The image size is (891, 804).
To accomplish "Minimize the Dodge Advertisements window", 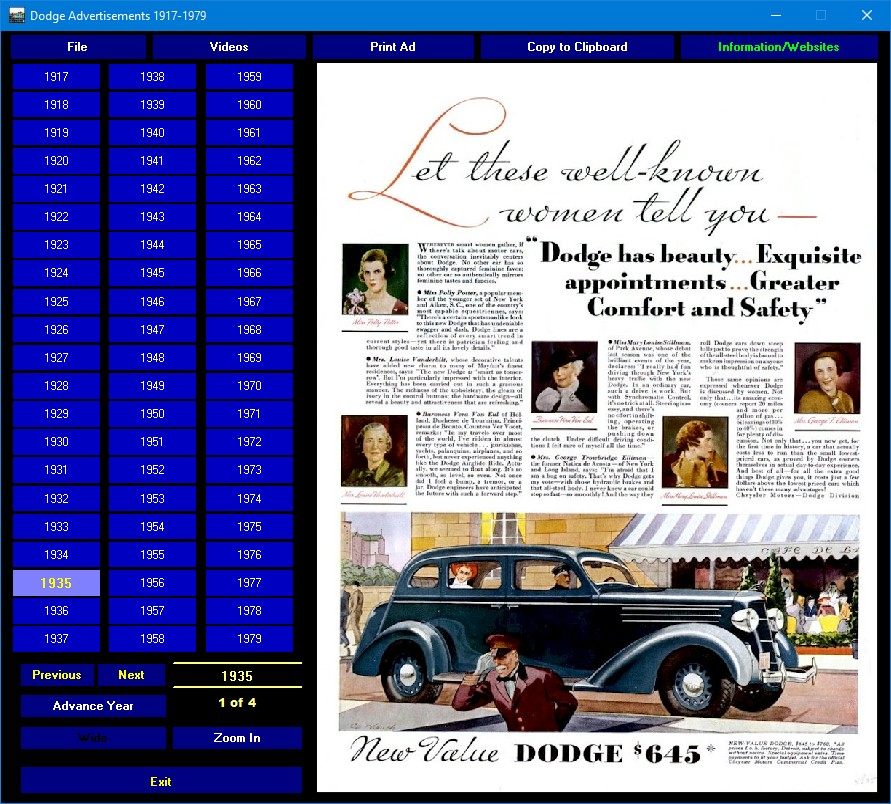I will 776,15.
